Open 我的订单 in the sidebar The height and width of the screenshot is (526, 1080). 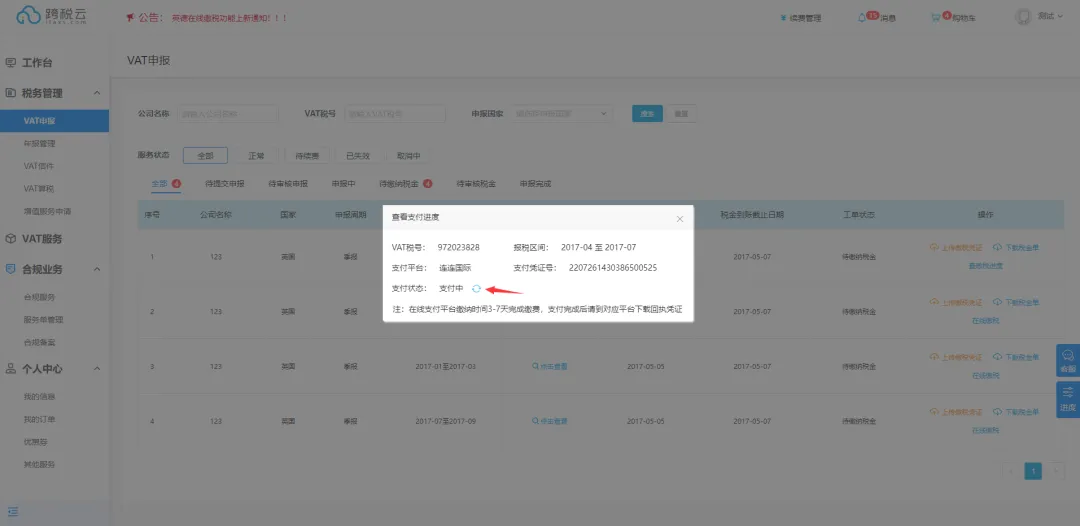(x=39, y=419)
